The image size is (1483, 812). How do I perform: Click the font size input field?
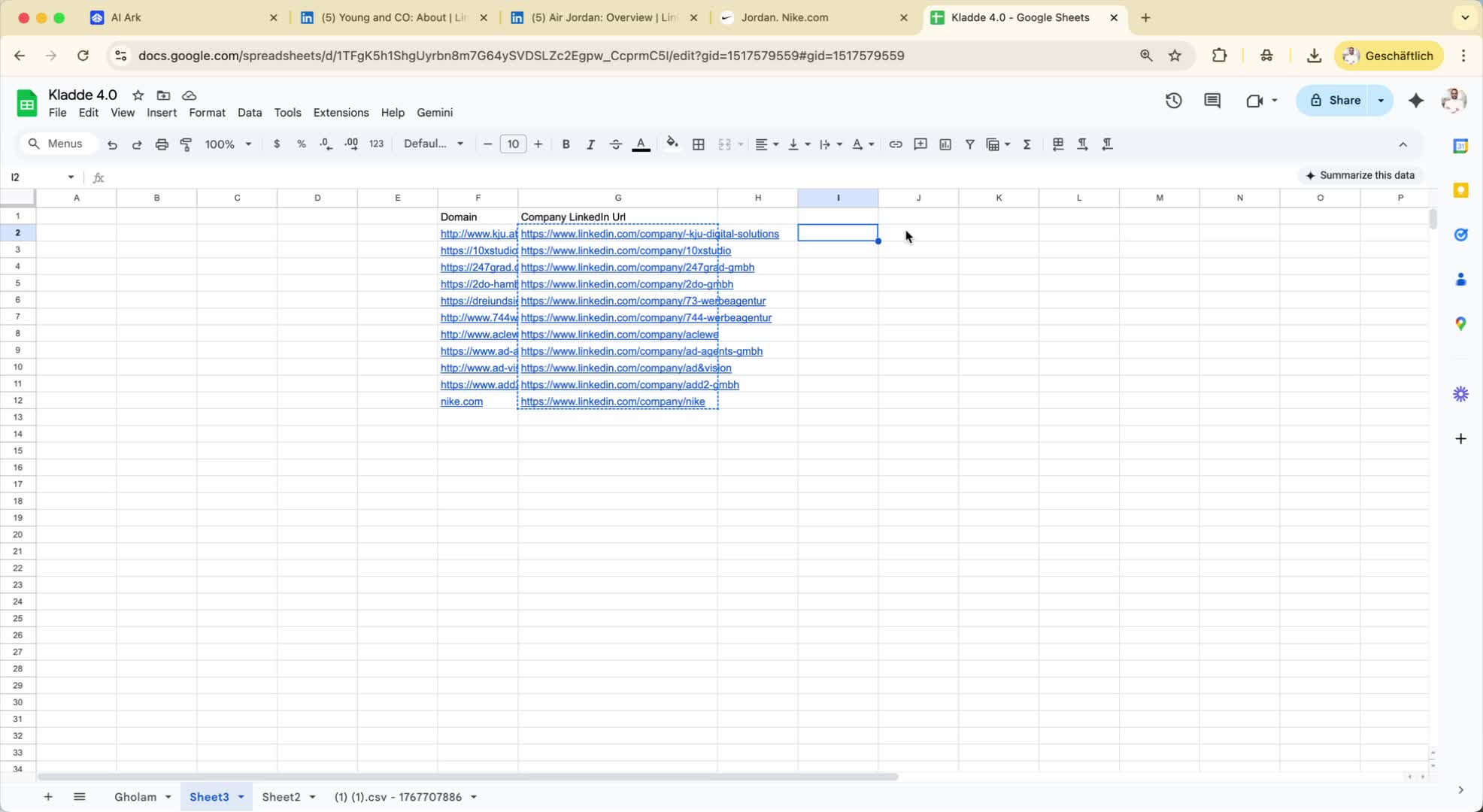513,144
